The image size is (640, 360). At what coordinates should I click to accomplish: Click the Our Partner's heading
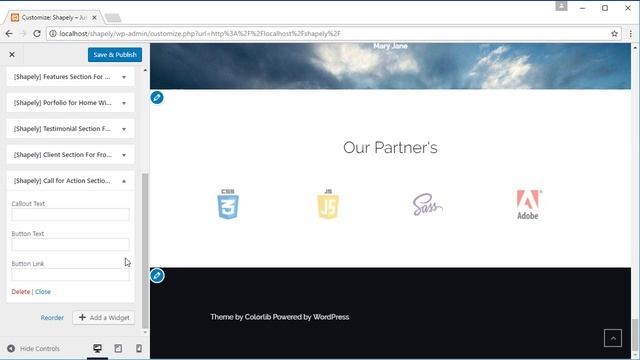[x=390, y=148]
